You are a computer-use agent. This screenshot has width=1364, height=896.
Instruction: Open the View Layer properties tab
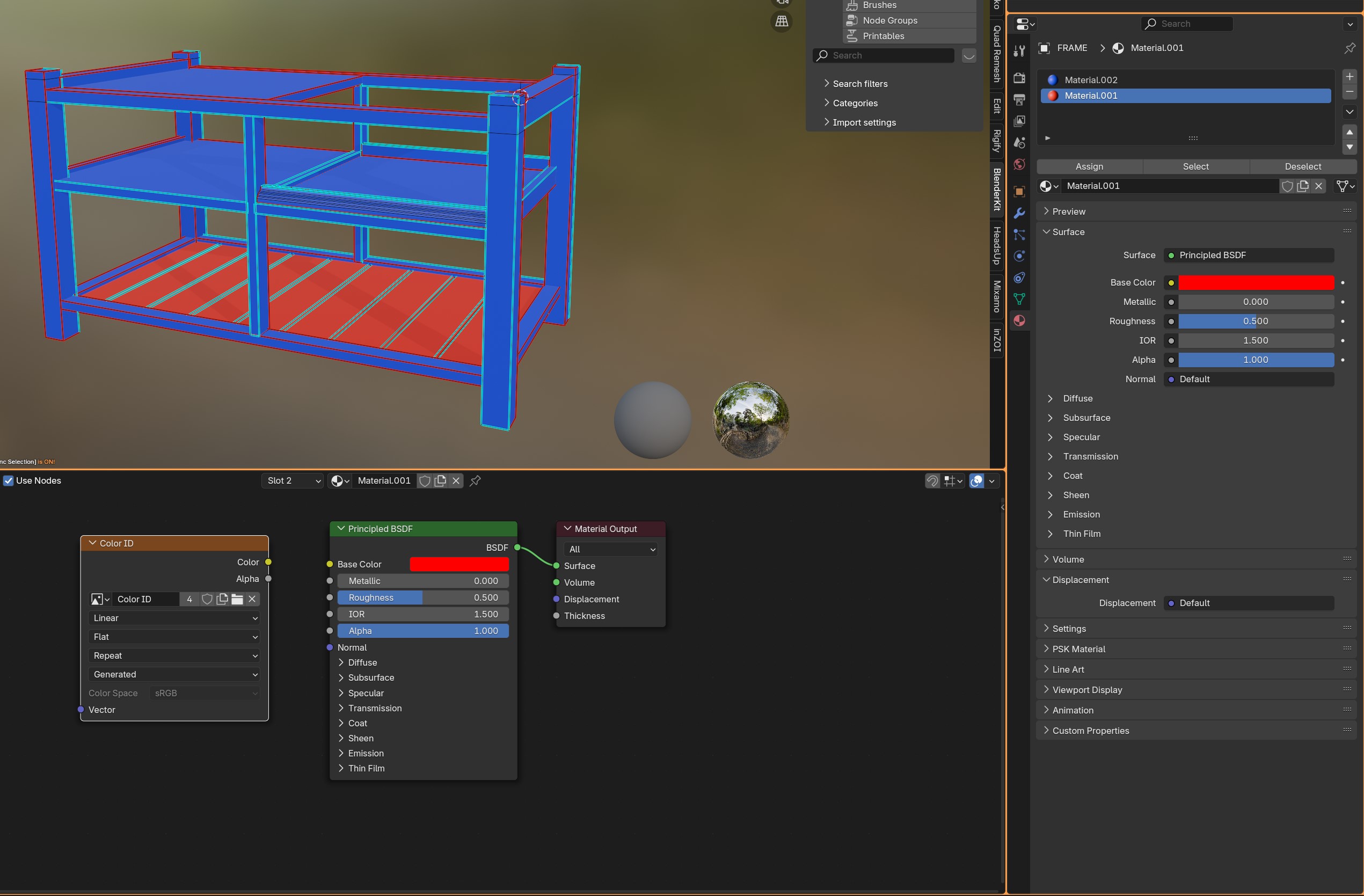[1019, 121]
